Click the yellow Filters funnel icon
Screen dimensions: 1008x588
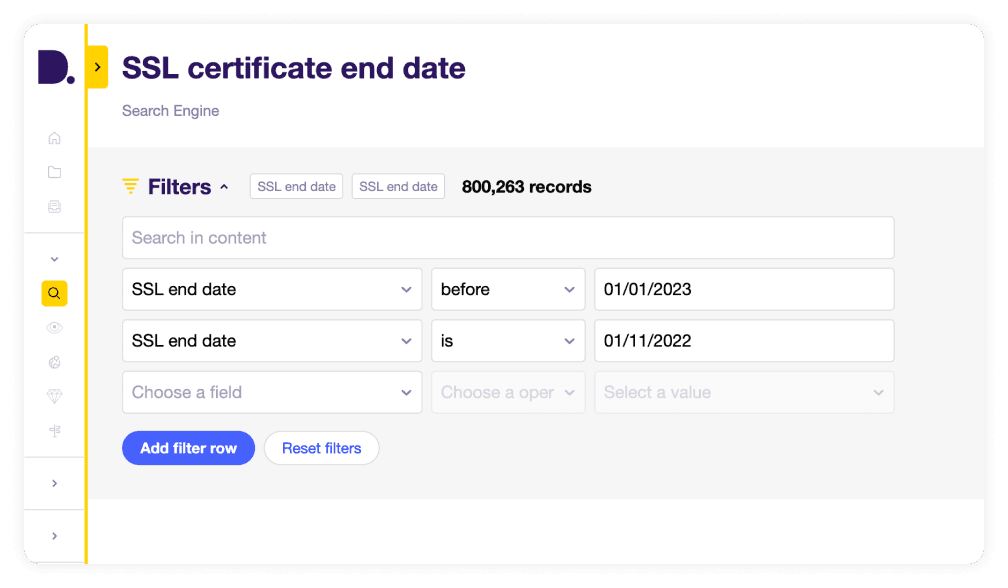click(x=130, y=186)
